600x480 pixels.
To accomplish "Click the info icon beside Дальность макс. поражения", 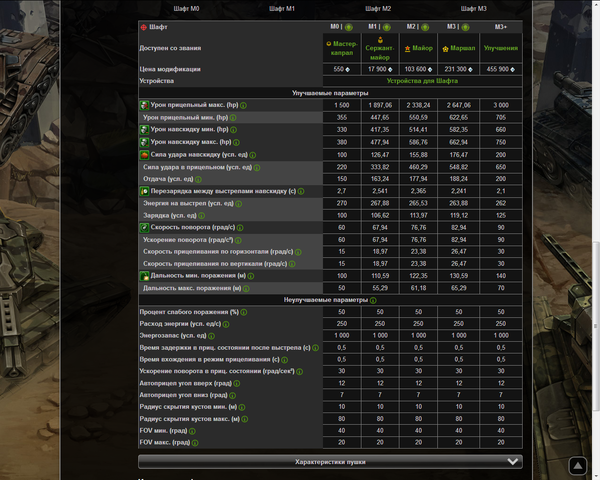I will click(x=246, y=289).
